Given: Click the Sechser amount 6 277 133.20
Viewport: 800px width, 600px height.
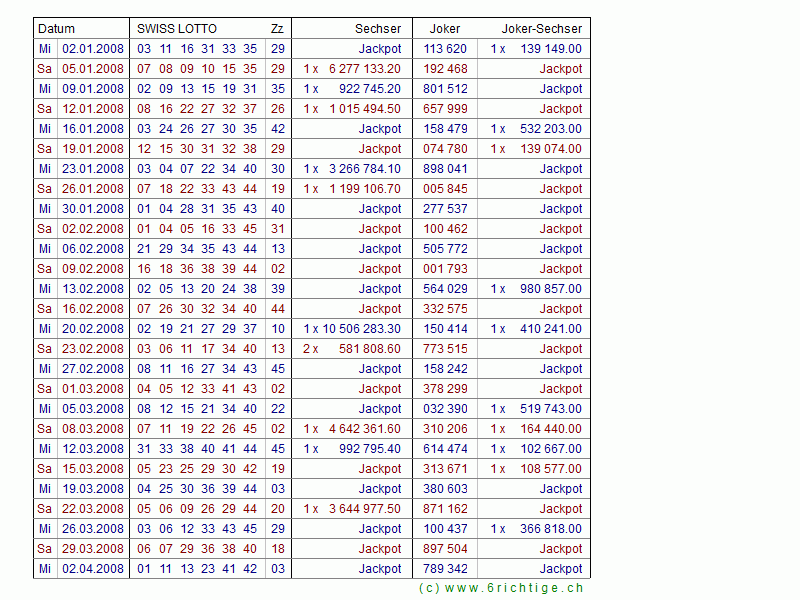Looking at the screenshot, I should point(364,69).
